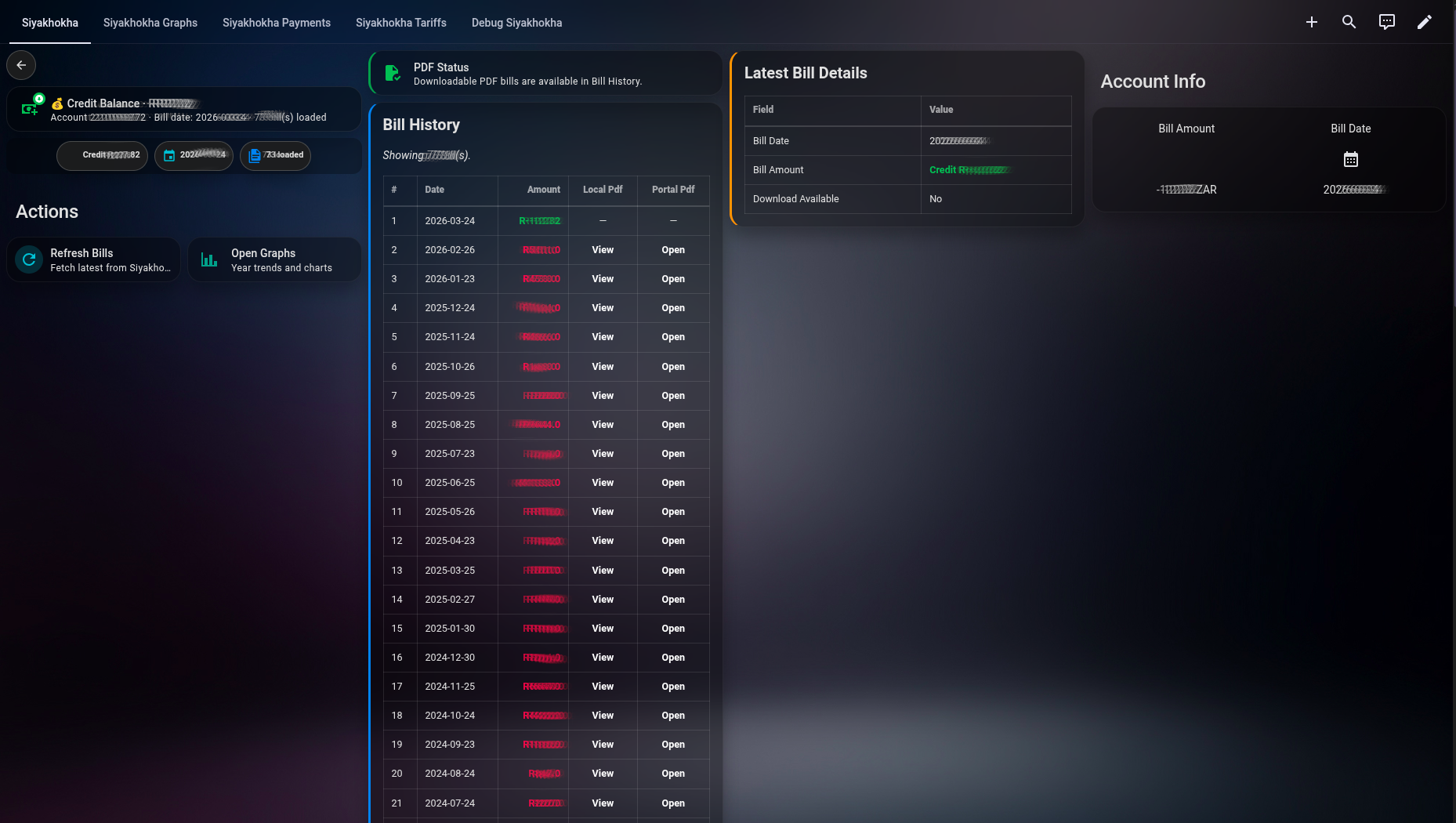Click the bills loaded chip
Image resolution: width=1456 pixels, height=823 pixels.
pos(275,155)
